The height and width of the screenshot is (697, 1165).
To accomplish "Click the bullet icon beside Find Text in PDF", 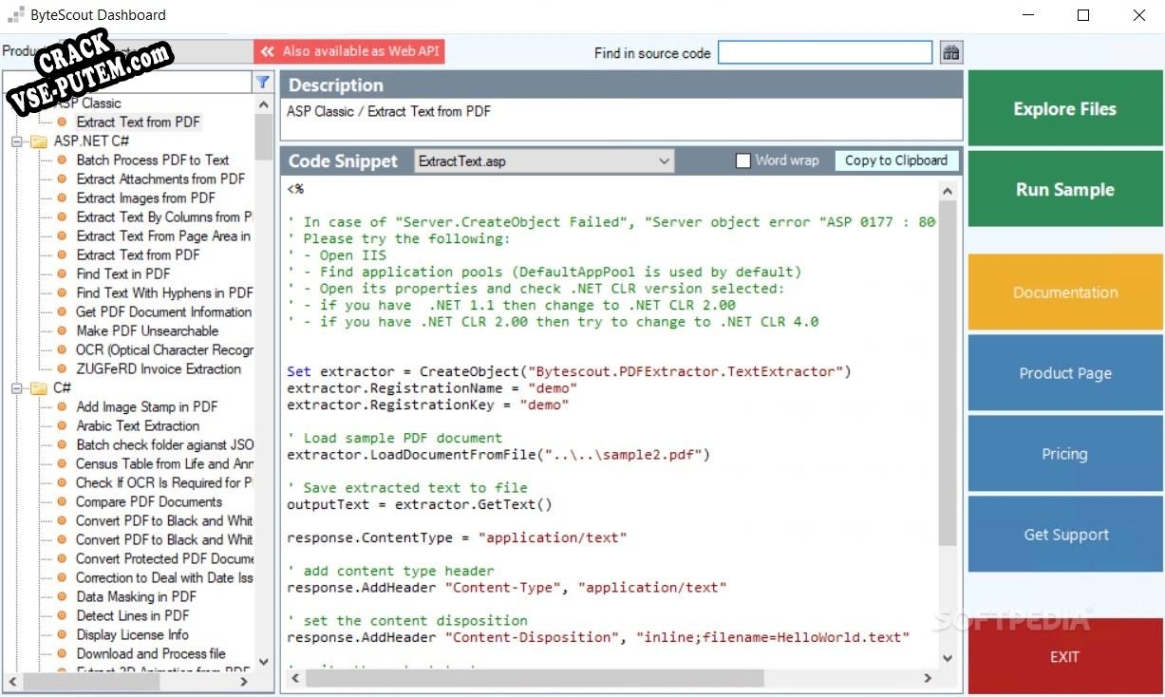I will 62,273.
